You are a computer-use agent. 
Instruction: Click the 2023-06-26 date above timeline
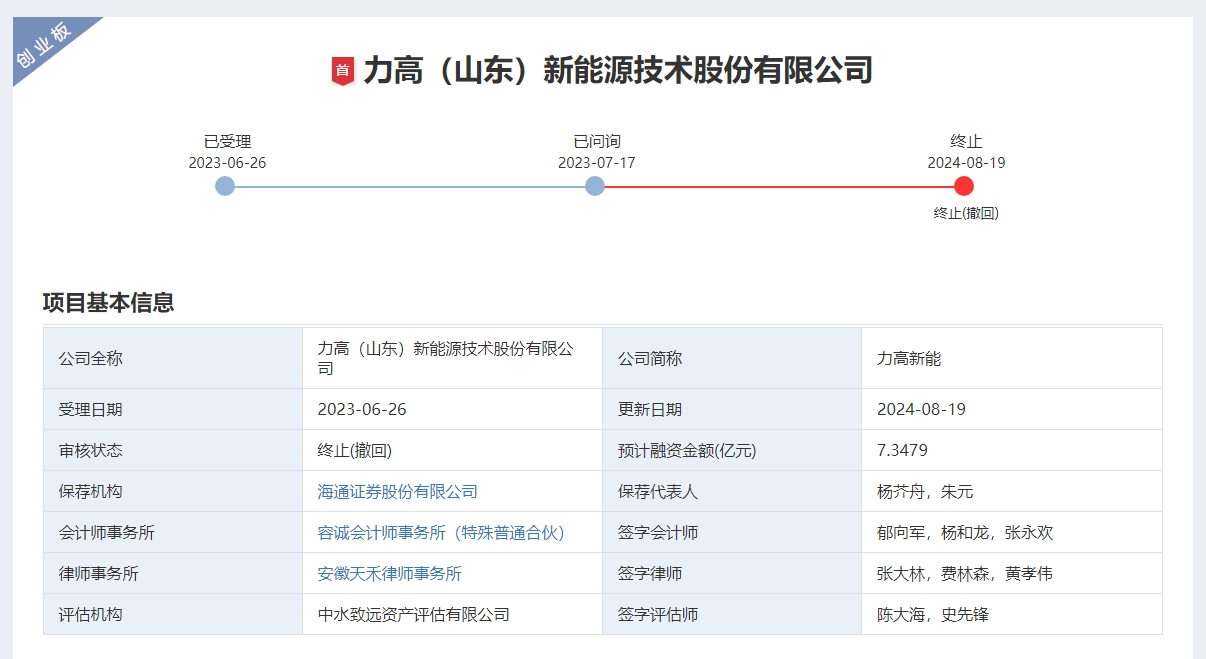click(227, 163)
